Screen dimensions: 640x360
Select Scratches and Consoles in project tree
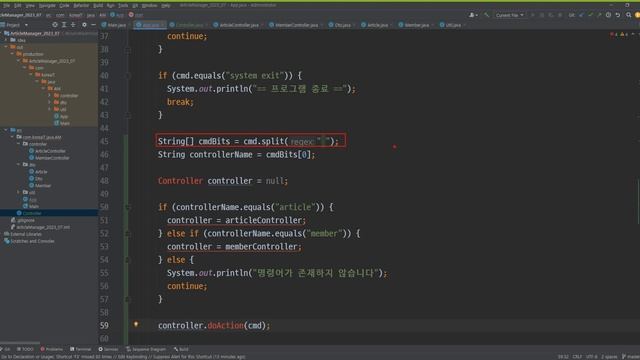[29, 241]
